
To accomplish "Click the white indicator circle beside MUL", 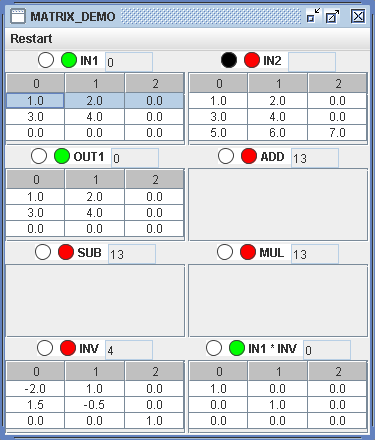I will coord(225,252).
